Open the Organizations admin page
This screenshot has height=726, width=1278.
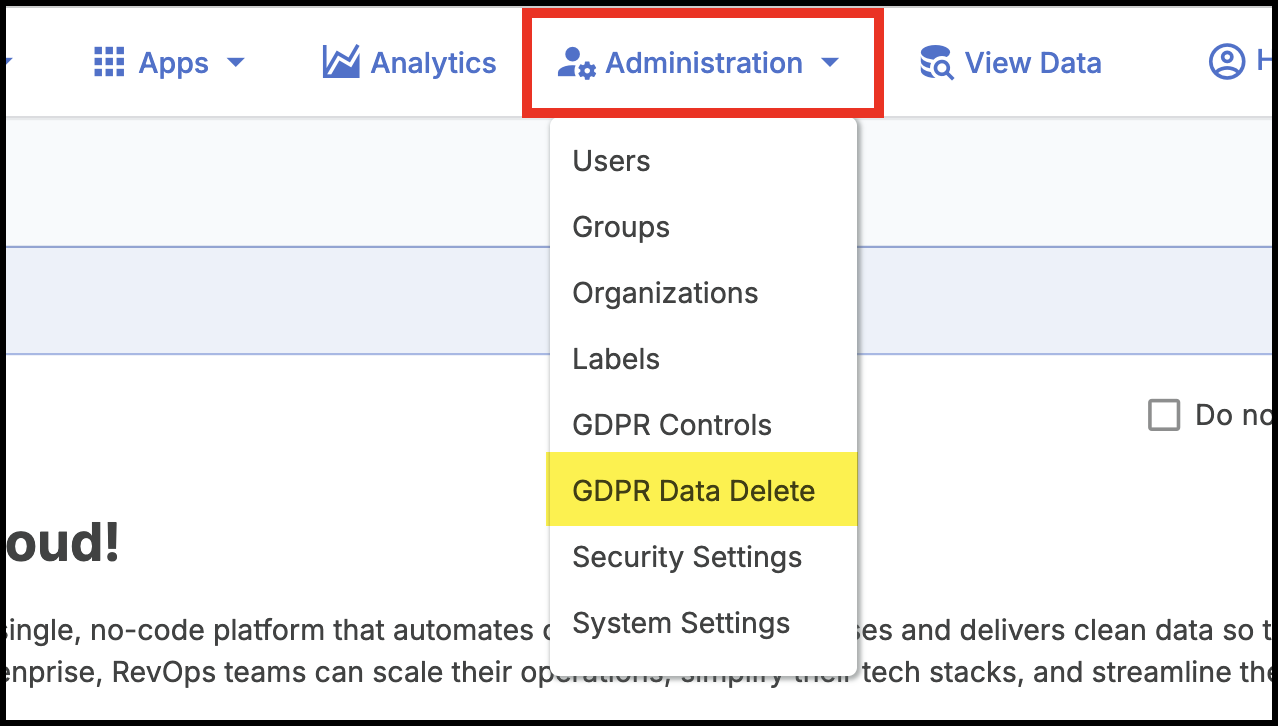click(664, 292)
